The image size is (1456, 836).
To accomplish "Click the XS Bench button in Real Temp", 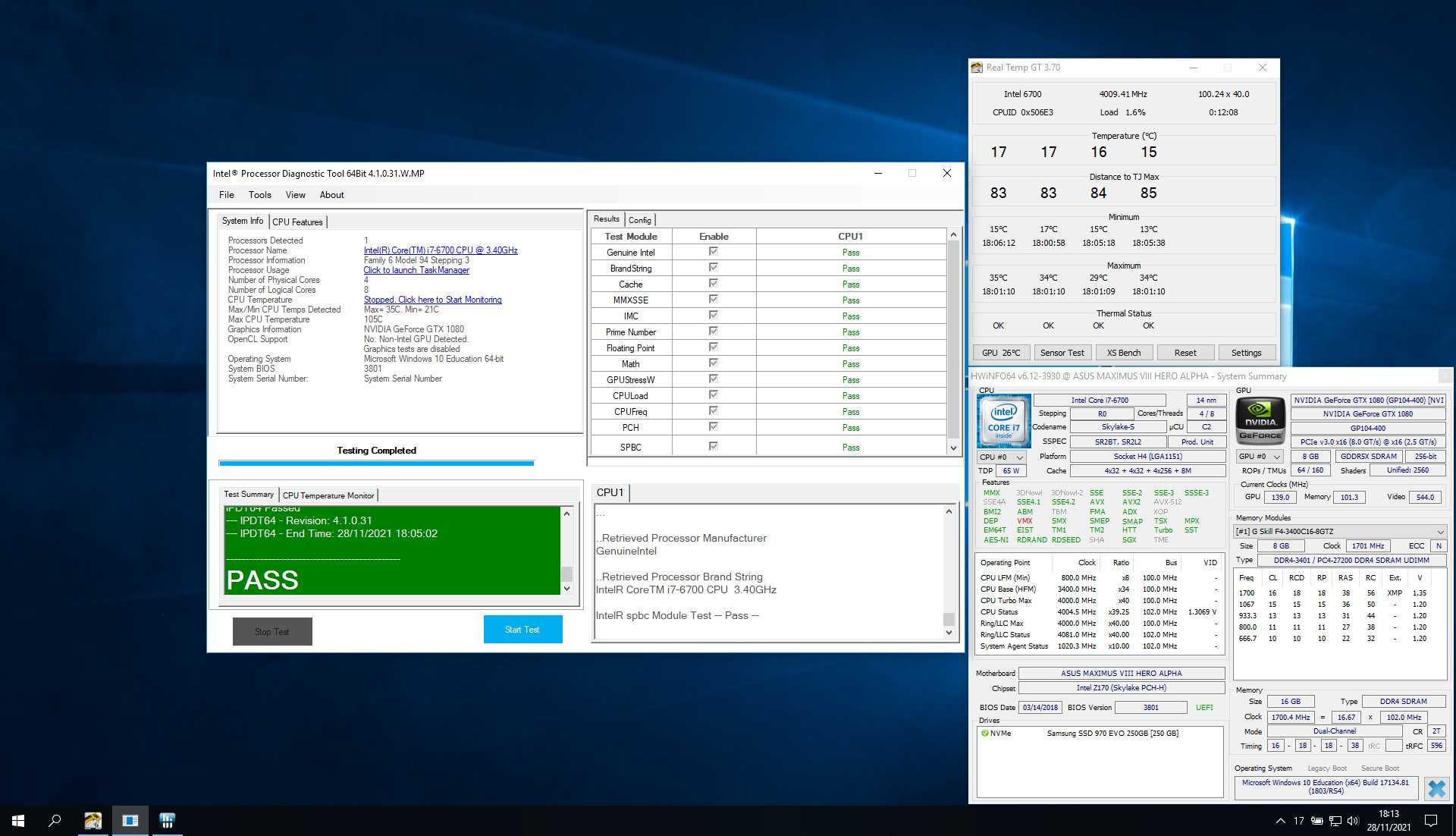I will 1123,353.
